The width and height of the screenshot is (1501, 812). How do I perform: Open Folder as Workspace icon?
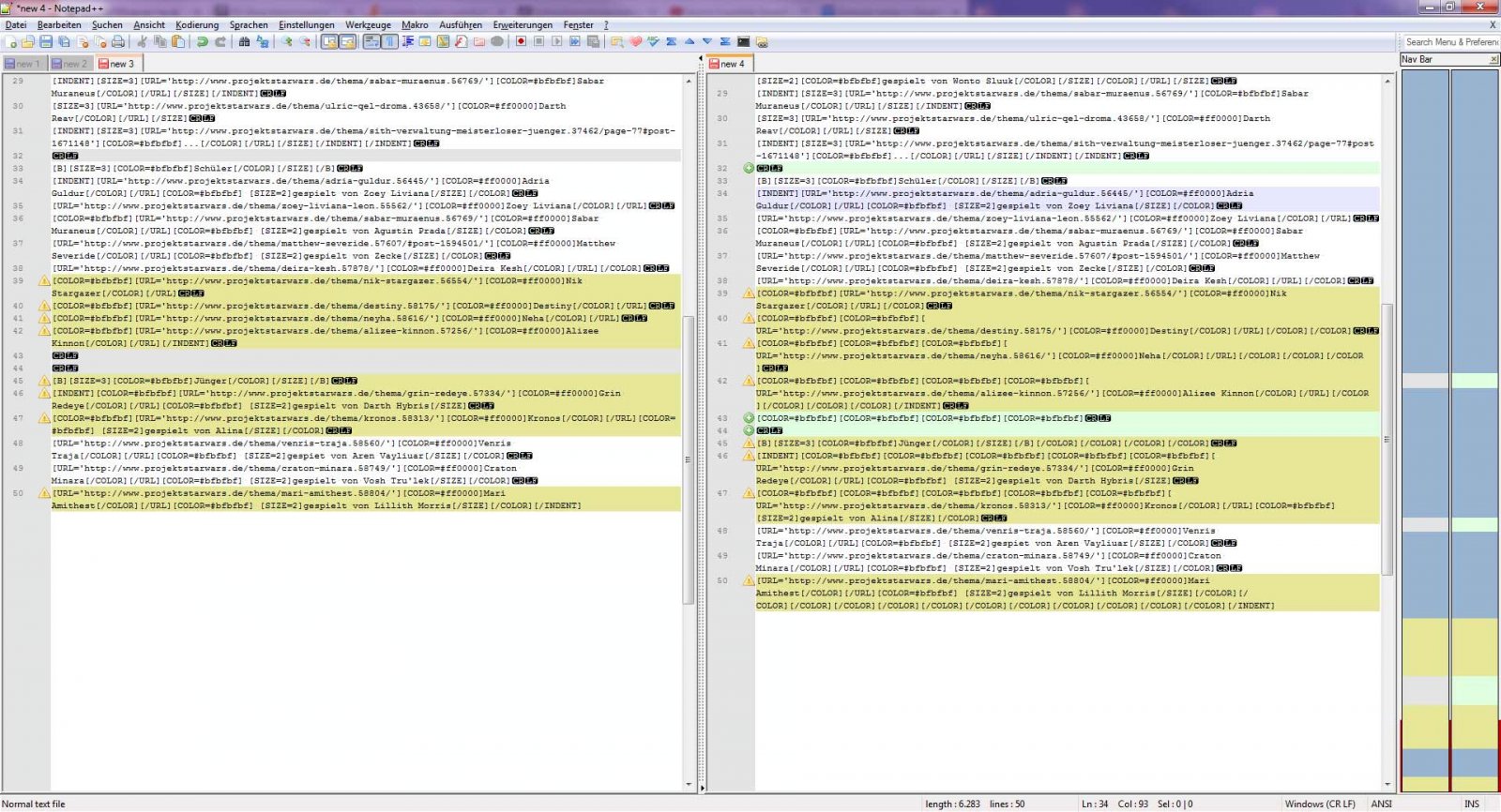point(479,41)
